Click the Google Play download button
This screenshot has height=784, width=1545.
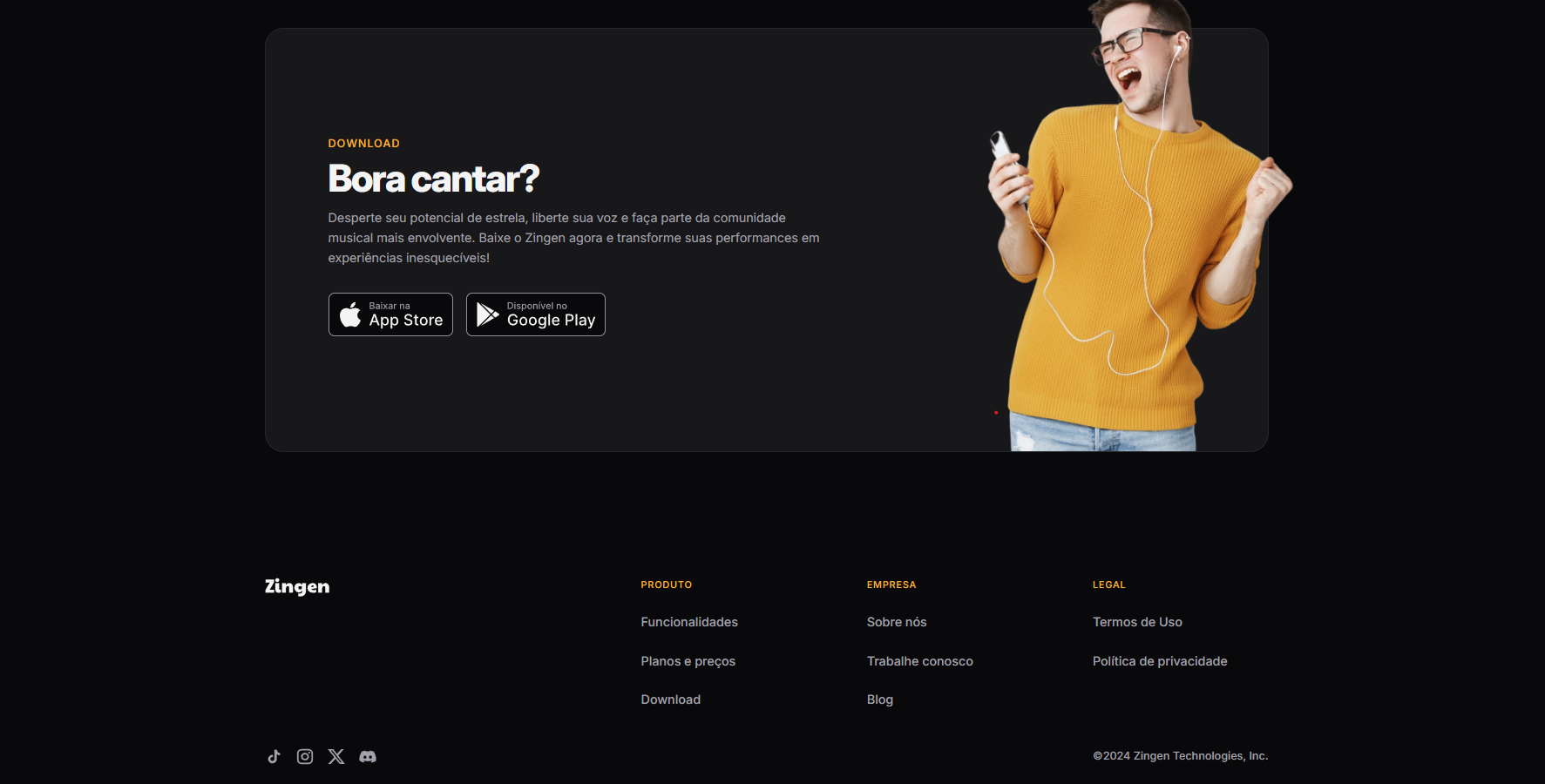536,314
